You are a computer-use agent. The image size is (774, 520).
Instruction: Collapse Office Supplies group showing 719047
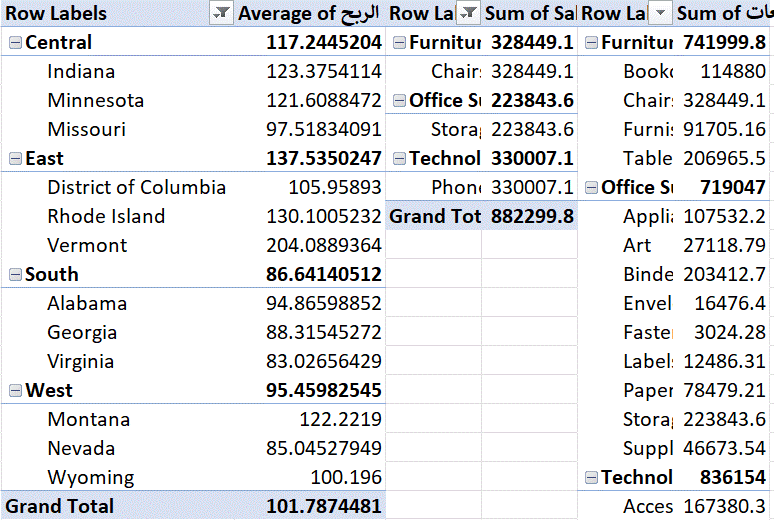[591, 188]
